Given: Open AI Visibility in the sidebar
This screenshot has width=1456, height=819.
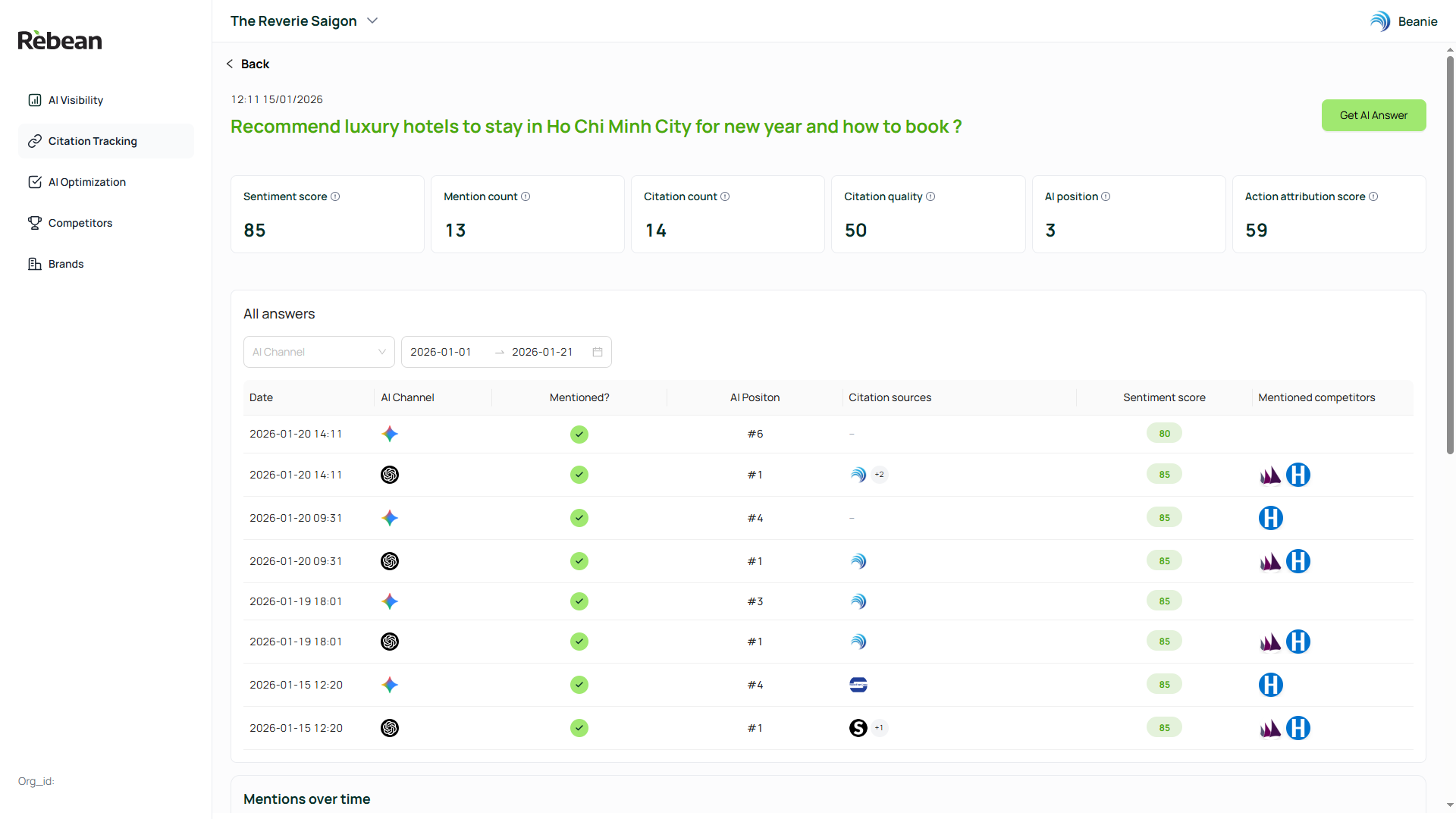Looking at the screenshot, I should [x=76, y=100].
